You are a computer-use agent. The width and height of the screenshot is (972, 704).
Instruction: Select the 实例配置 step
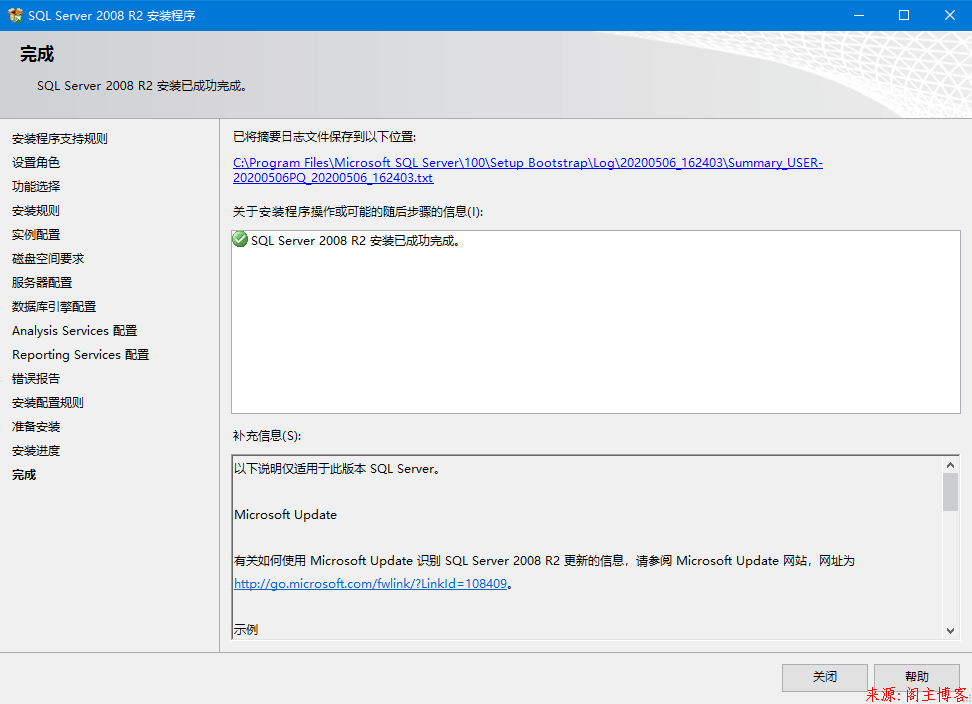coord(35,234)
